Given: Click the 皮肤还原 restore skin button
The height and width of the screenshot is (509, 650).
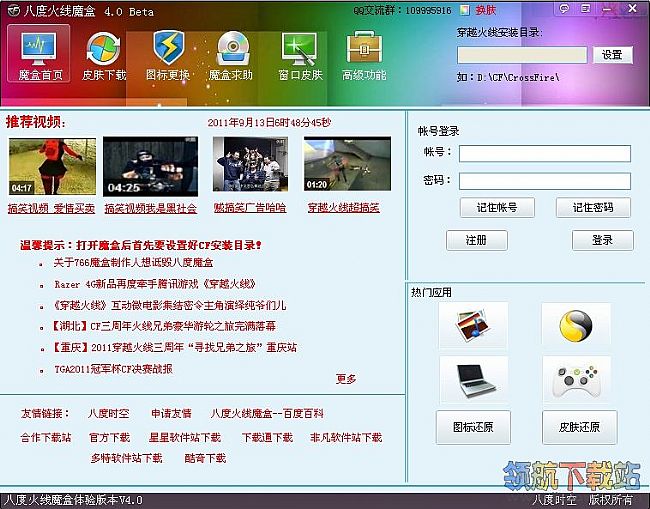Looking at the screenshot, I should (579, 427).
